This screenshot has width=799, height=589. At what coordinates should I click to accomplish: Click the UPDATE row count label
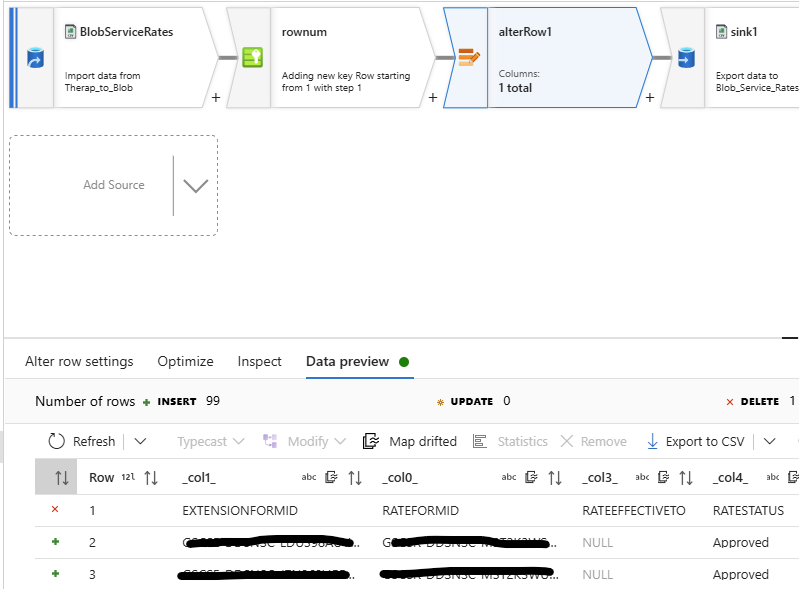click(472, 401)
